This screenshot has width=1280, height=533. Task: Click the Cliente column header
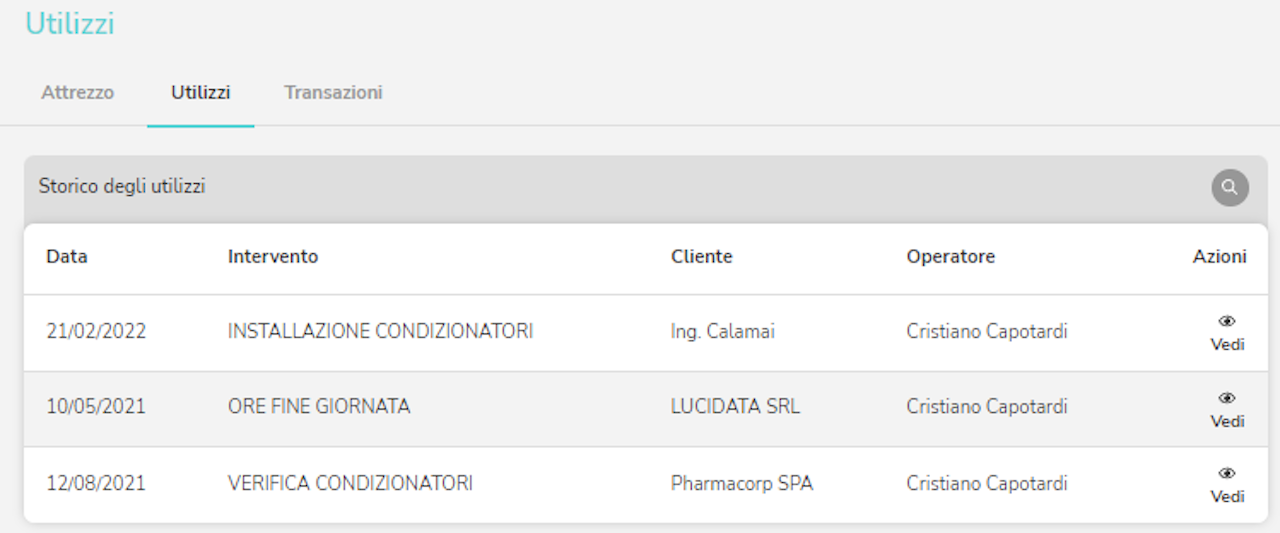pos(701,257)
